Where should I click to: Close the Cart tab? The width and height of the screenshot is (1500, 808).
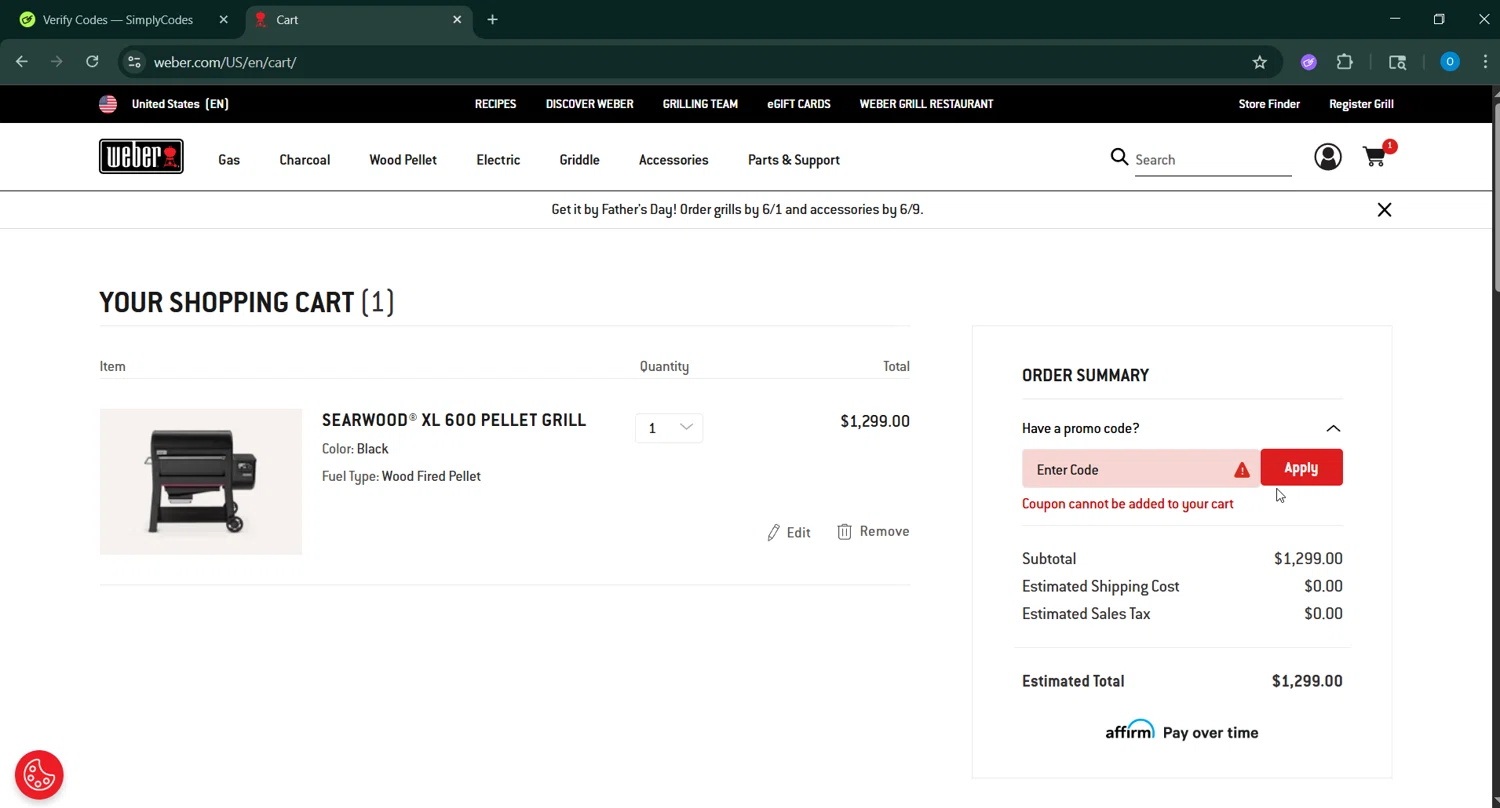(457, 19)
